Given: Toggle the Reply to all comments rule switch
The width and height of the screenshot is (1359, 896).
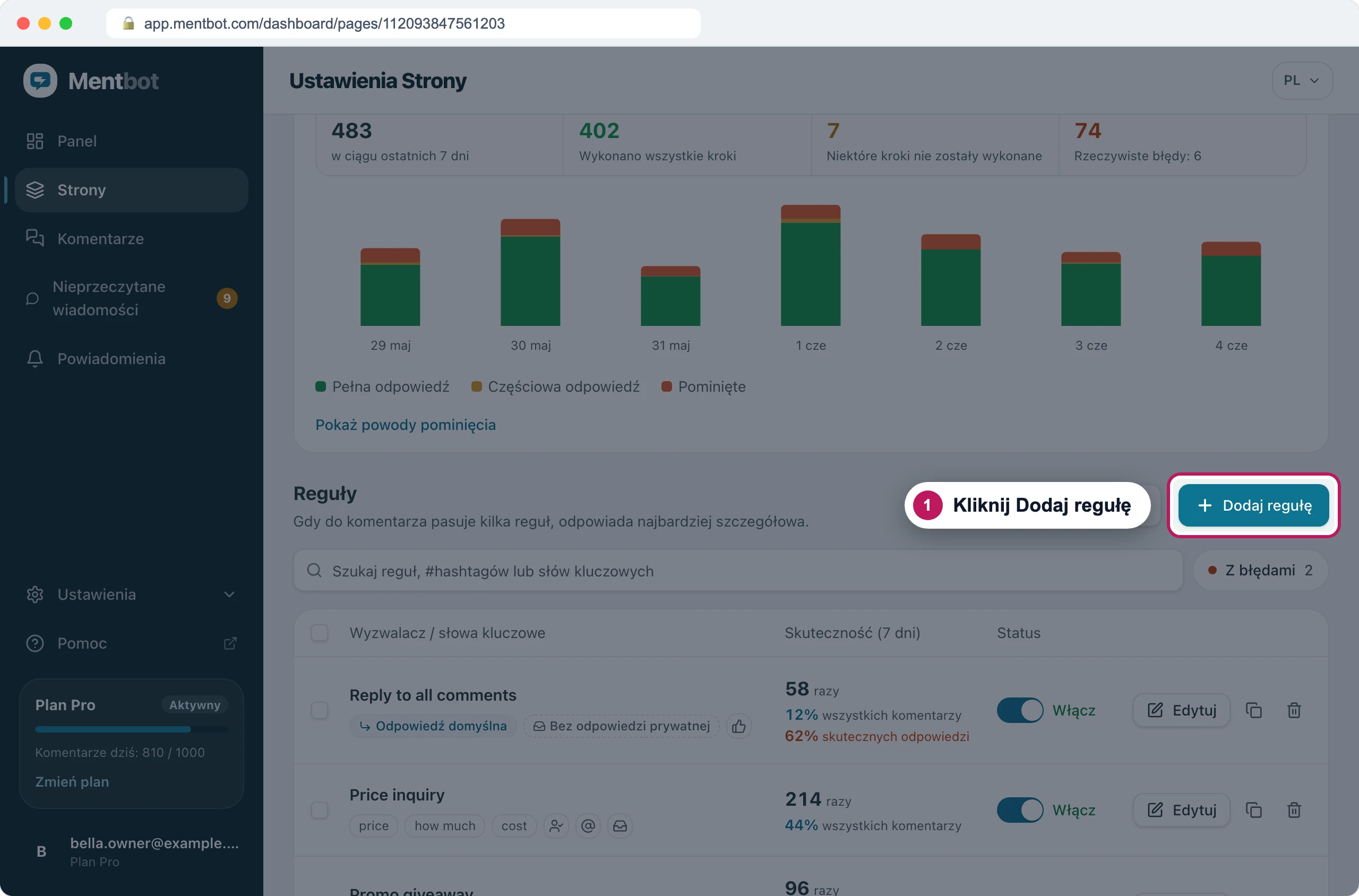Looking at the screenshot, I should click(1020, 710).
